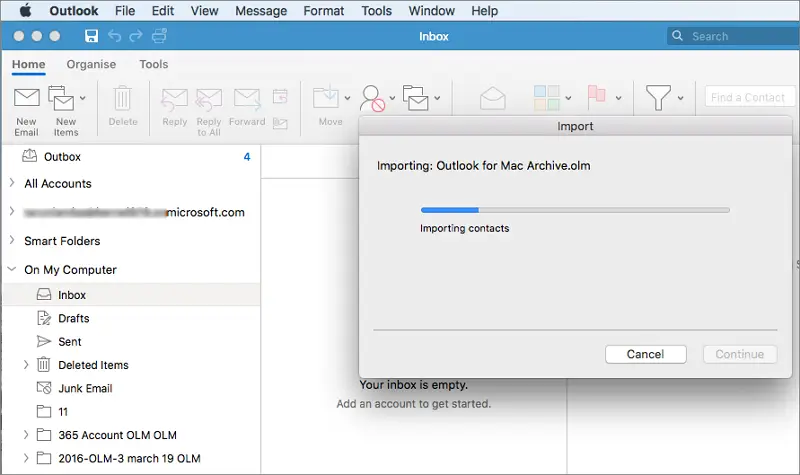The height and width of the screenshot is (475, 800).
Task: Select the Outbox folder
Action: [x=132, y=157]
